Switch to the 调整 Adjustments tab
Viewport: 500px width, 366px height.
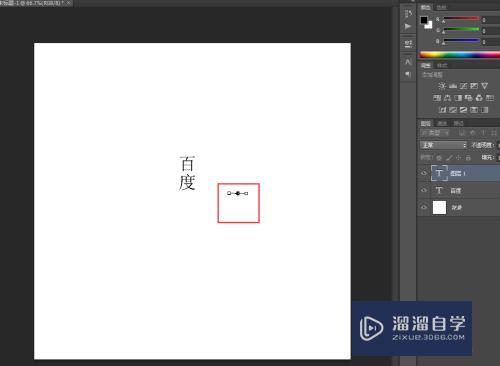[426, 65]
